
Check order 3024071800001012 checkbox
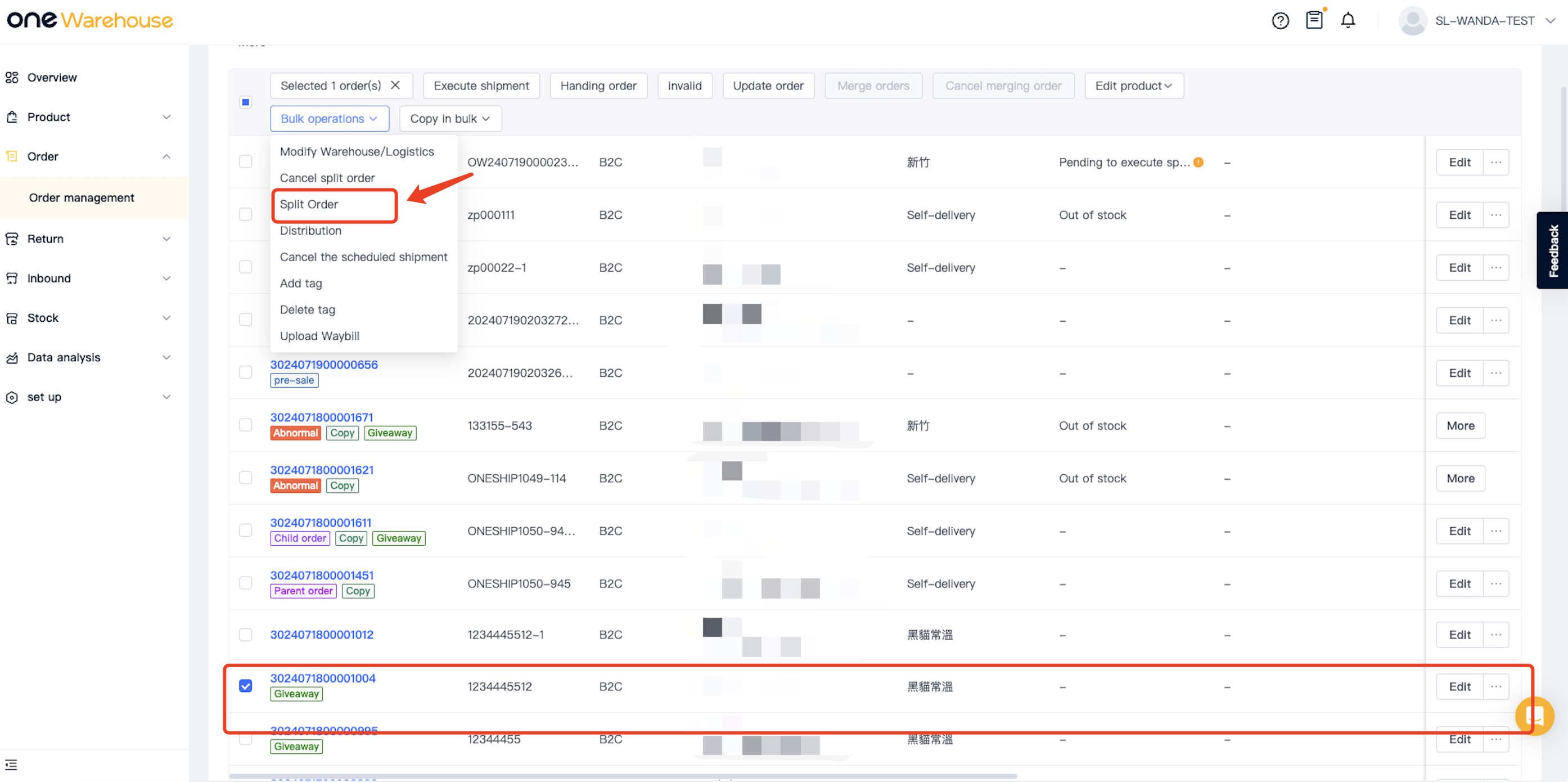[245, 635]
